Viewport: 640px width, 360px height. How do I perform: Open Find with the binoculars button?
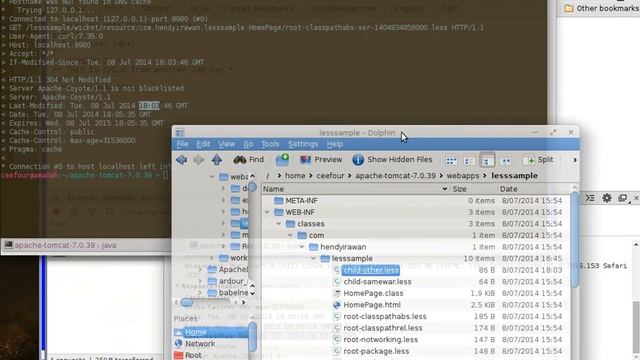(x=249, y=160)
